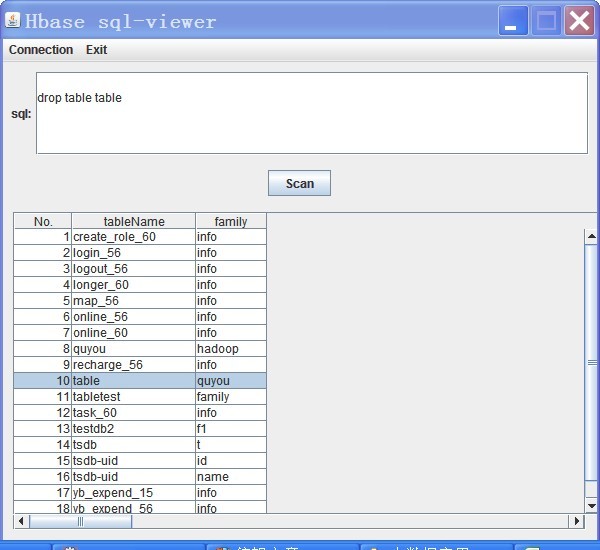Maximize the Hbase sql-viewer window
This screenshot has height=550, width=600.
point(546,21)
